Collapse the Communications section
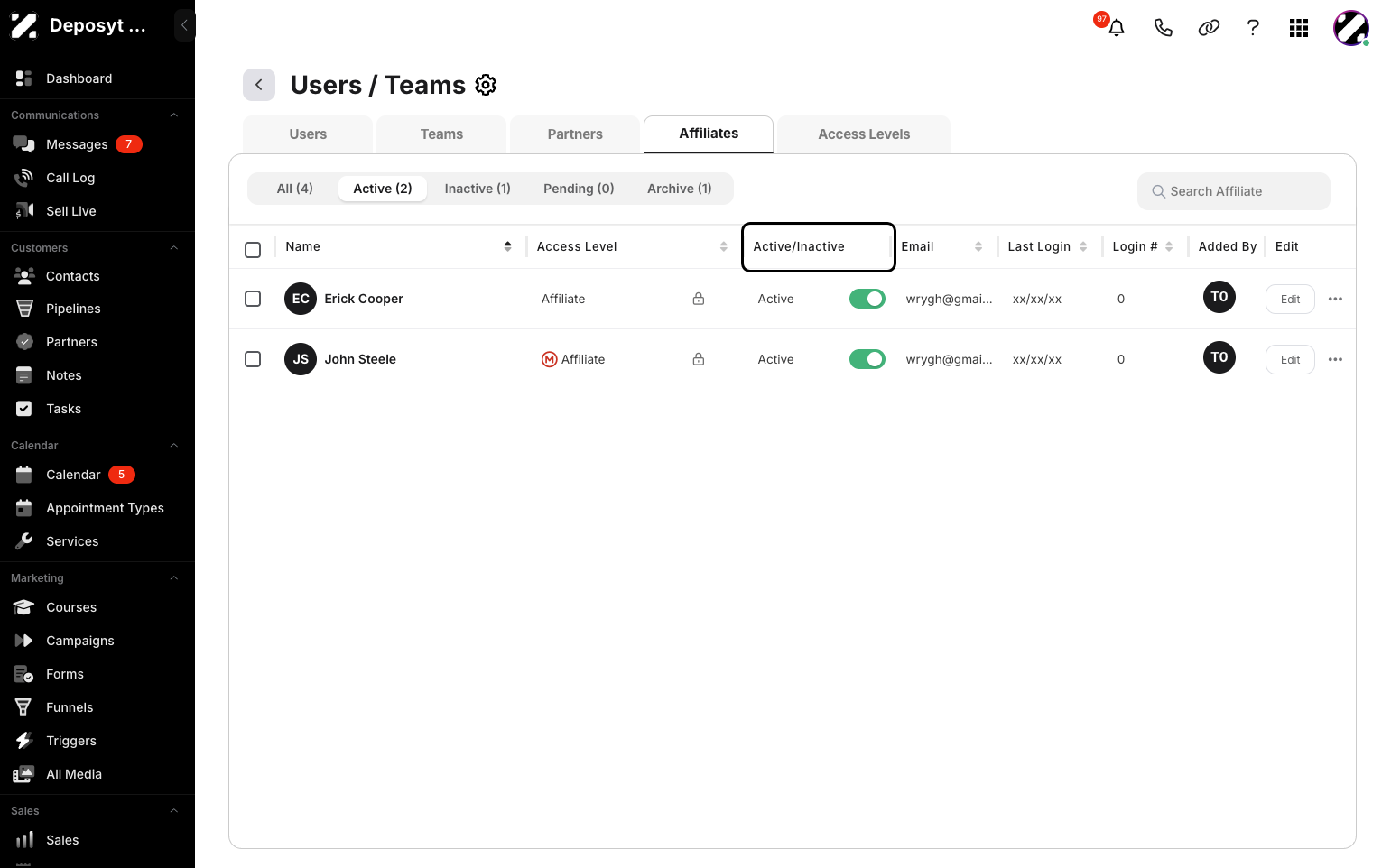Screen dimensions: 1391x868 pos(174,115)
